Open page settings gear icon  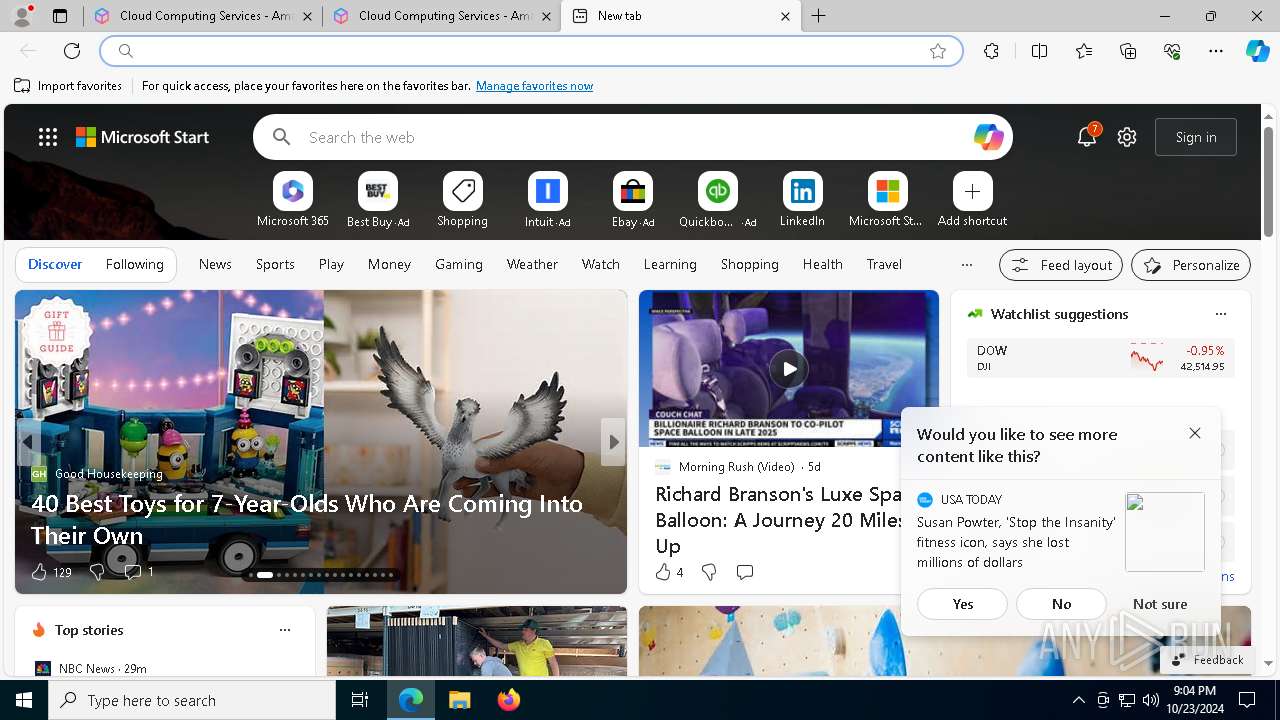1127,137
